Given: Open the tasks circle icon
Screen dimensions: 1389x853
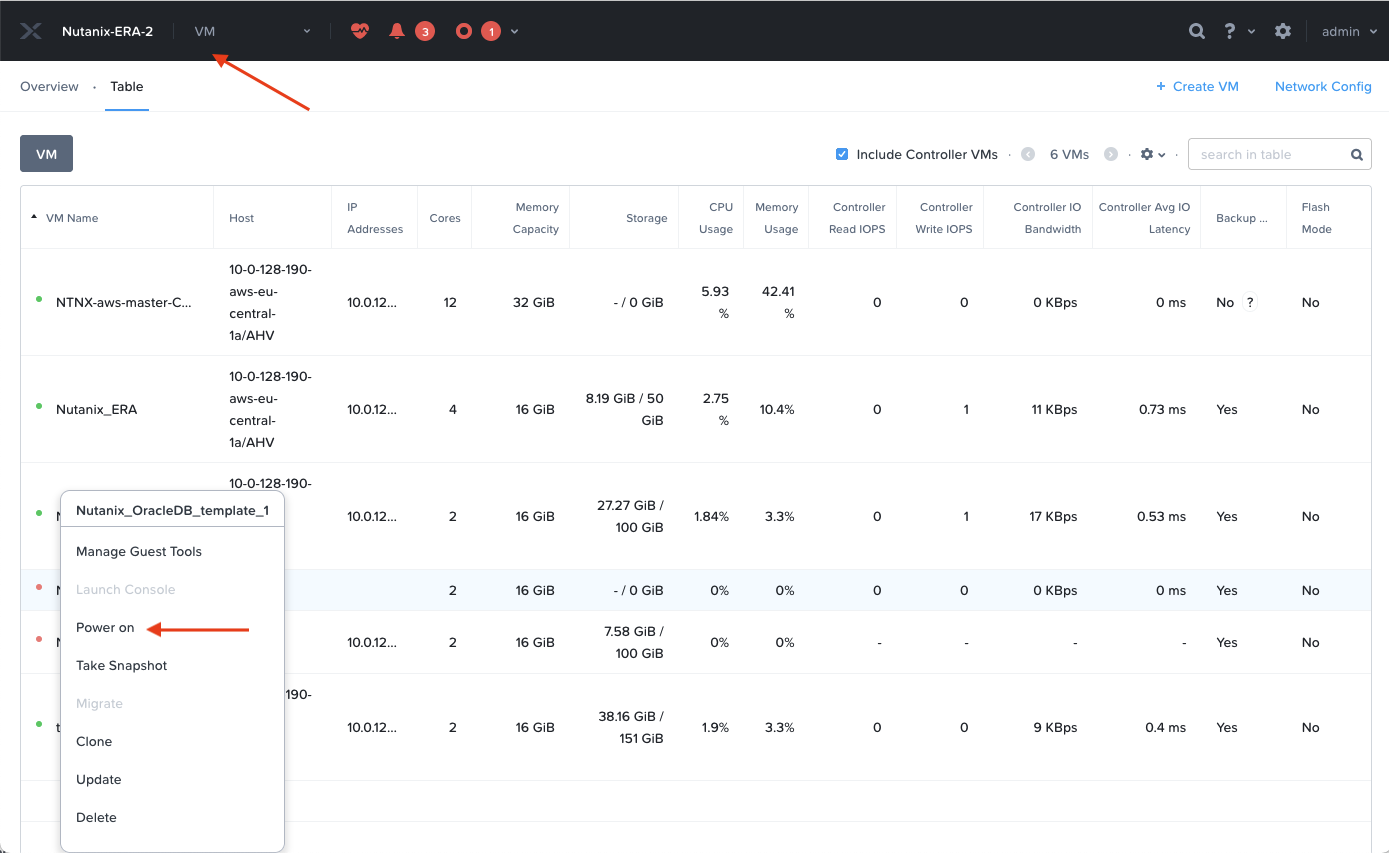Looking at the screenshot, I should tap(463, 31).
